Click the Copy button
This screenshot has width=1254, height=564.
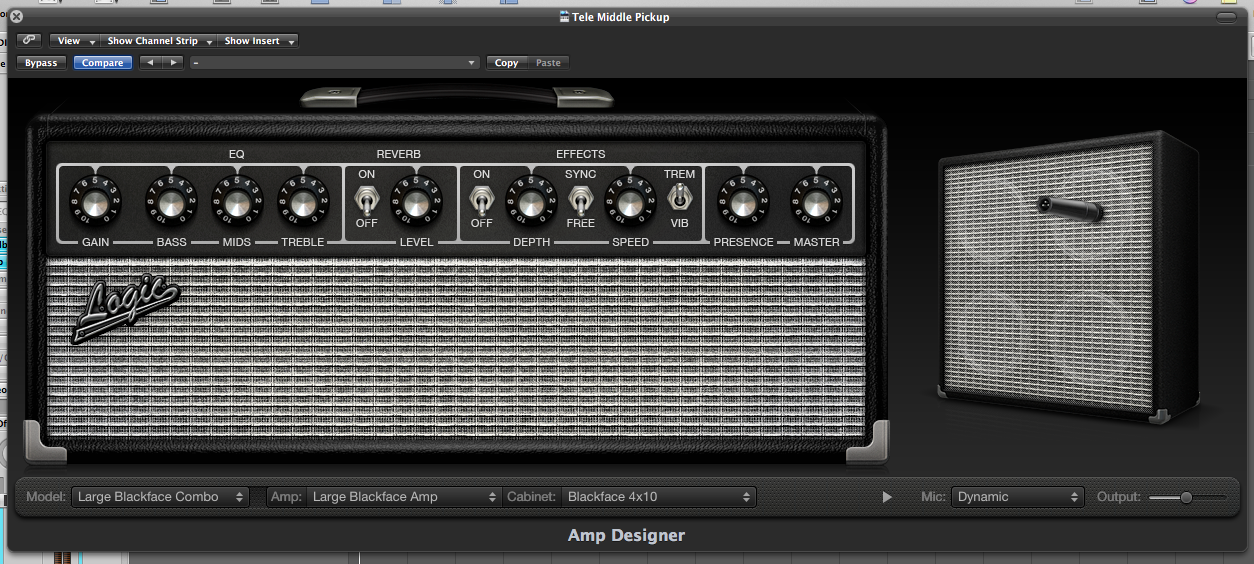[x=506, y=63]
